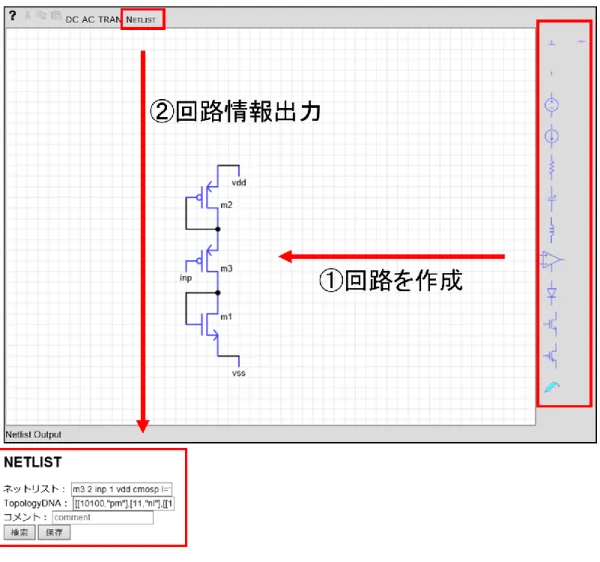
Task: Run TRAN transient analysis
Action: coord(109,20)
